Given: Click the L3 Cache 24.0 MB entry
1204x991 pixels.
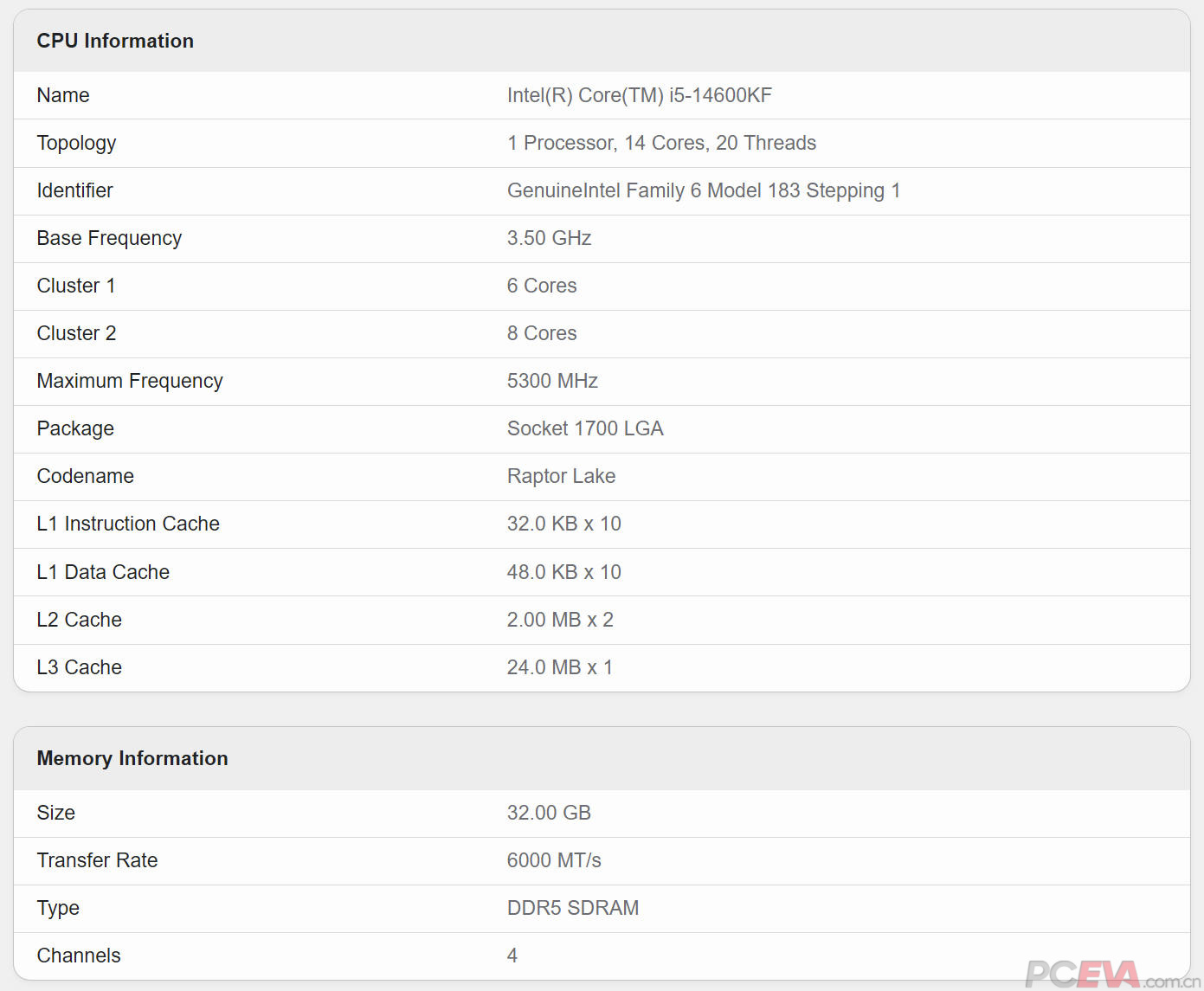Looking at the screenshot, I should coord(560,667).
